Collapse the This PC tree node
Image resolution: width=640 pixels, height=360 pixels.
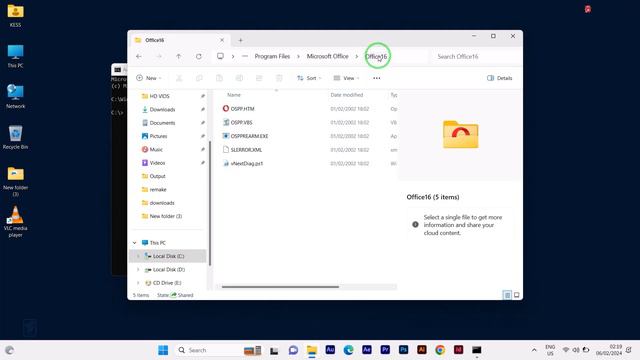click(x=135, y=243)
